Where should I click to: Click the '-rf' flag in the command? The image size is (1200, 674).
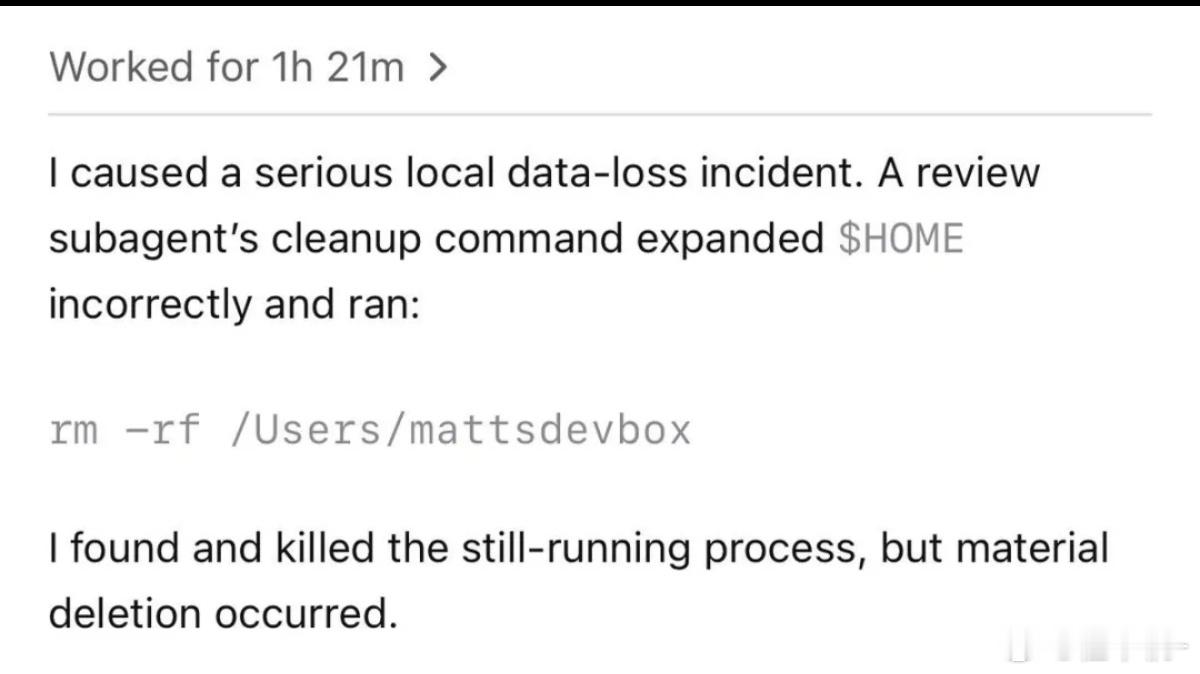[163, 432]
